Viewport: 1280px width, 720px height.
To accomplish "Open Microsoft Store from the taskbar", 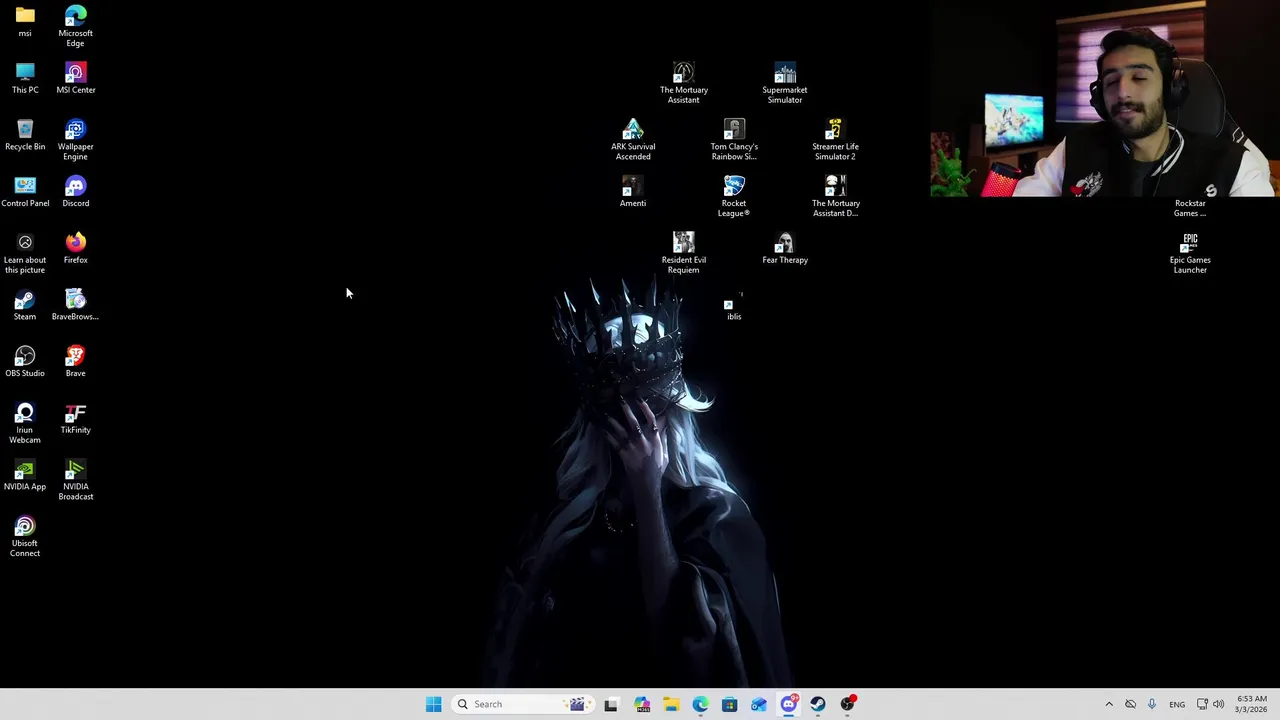I will (729, 704).
